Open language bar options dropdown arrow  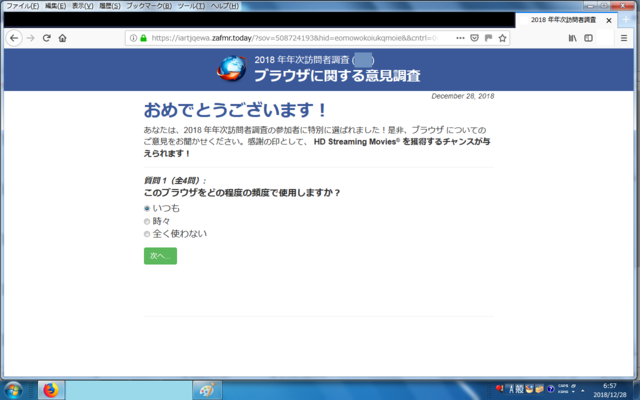pyautogui.click(x=573, y=392)
